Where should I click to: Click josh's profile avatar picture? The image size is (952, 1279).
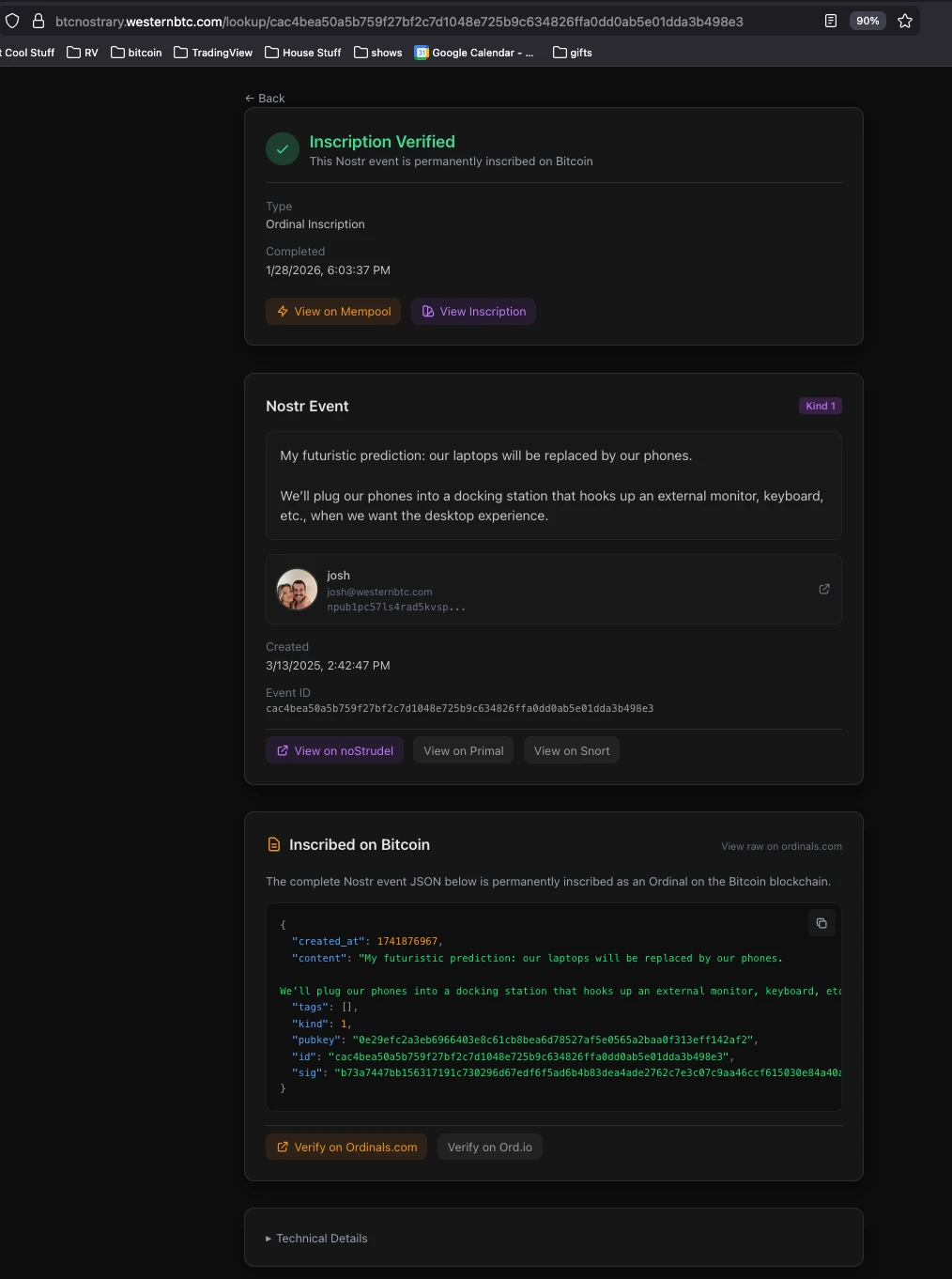point(297,590)
